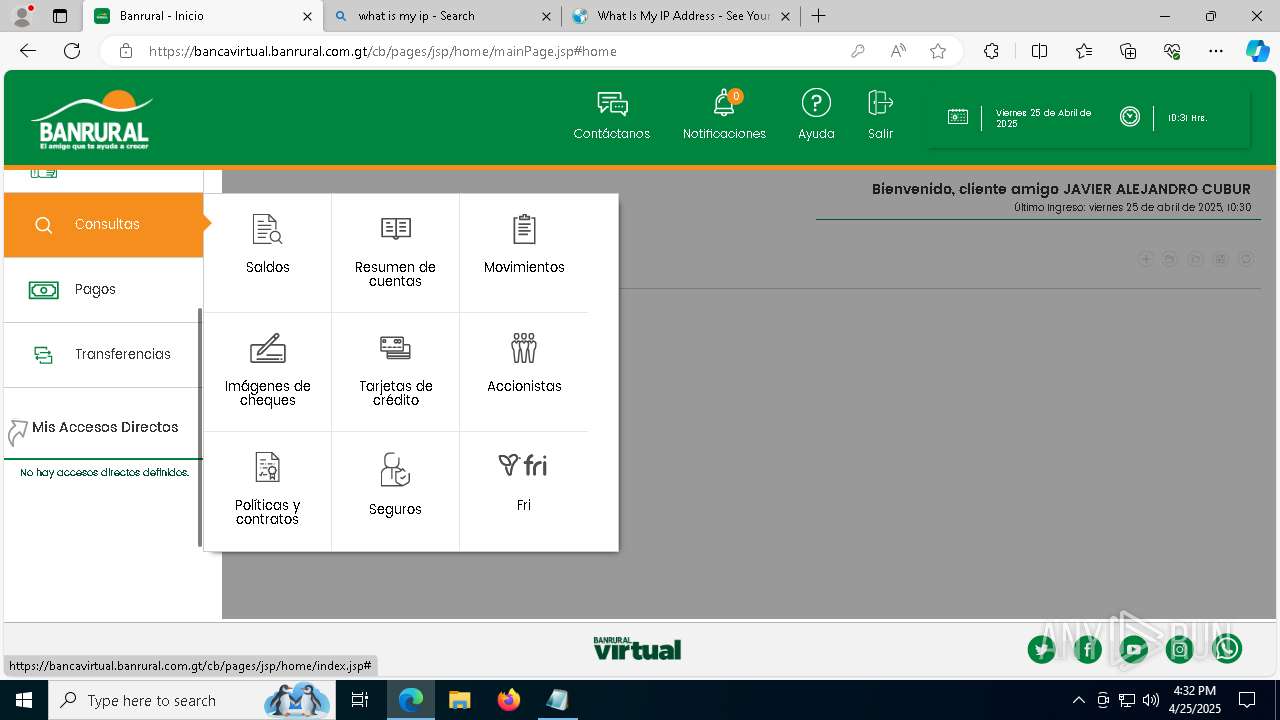Select Transferencias in the sidebar menu

[103, 354]
